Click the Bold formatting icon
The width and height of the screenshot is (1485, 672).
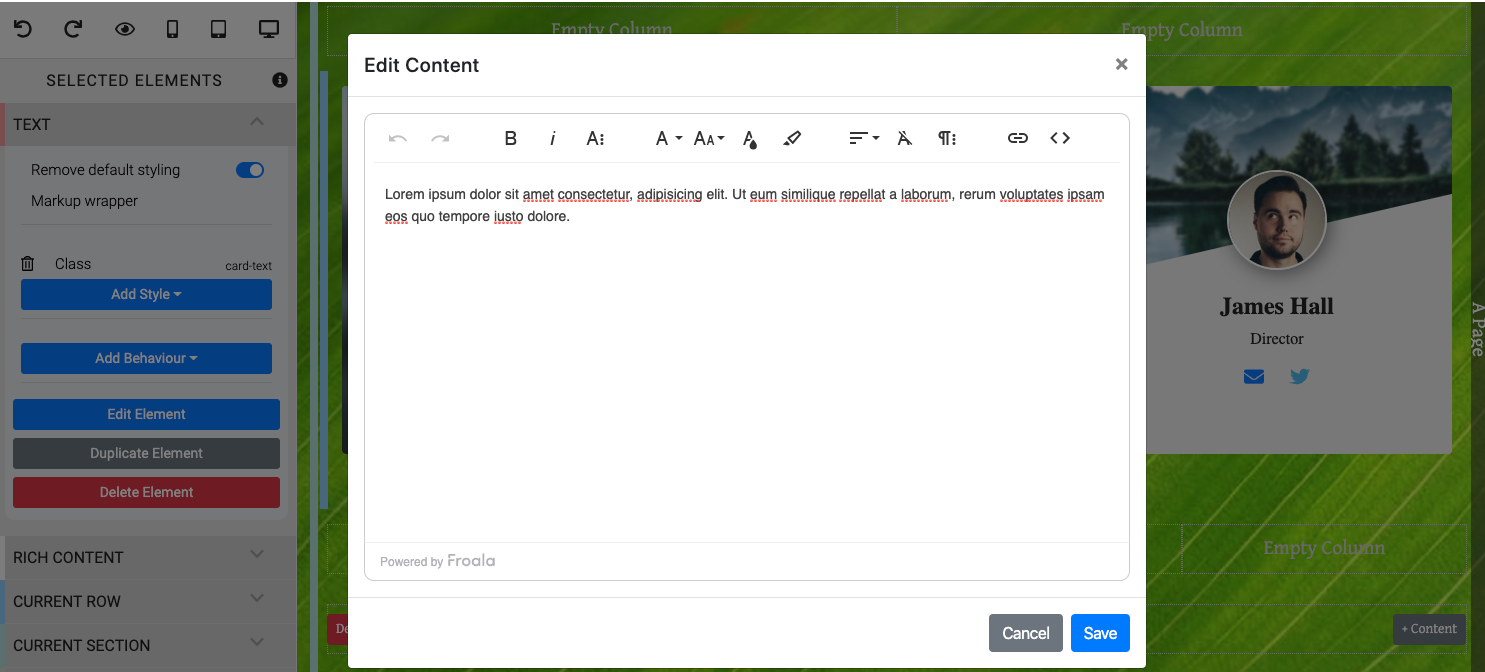click(x=510, y=139)
